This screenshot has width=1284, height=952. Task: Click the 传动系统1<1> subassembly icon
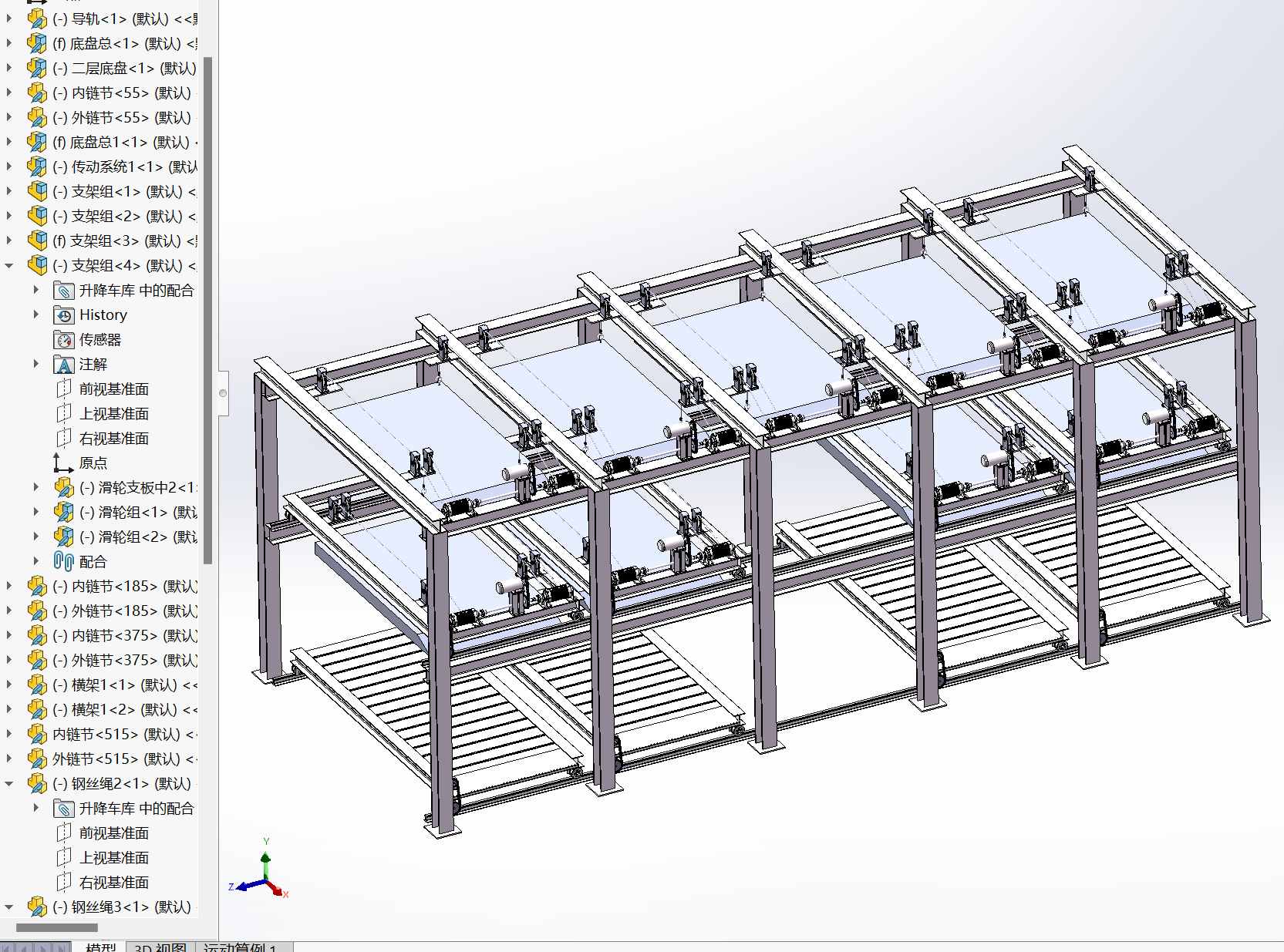tap(37, 167)
